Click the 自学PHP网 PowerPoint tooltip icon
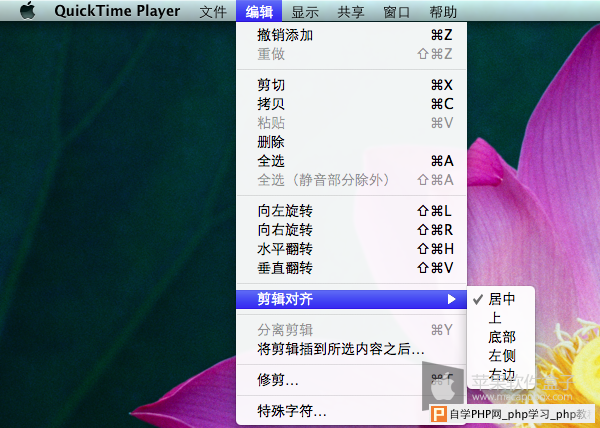The image size is (600, 428). (x=439, y=414)
